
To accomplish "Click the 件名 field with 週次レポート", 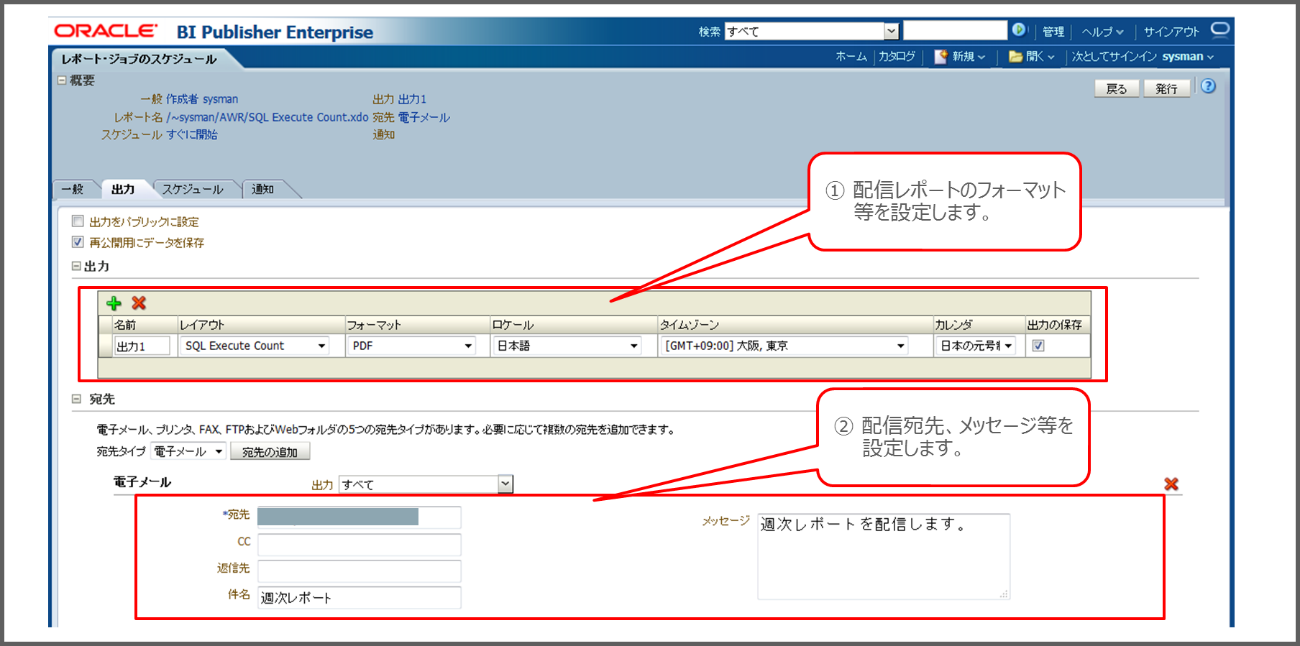I will tap(359, 598).
